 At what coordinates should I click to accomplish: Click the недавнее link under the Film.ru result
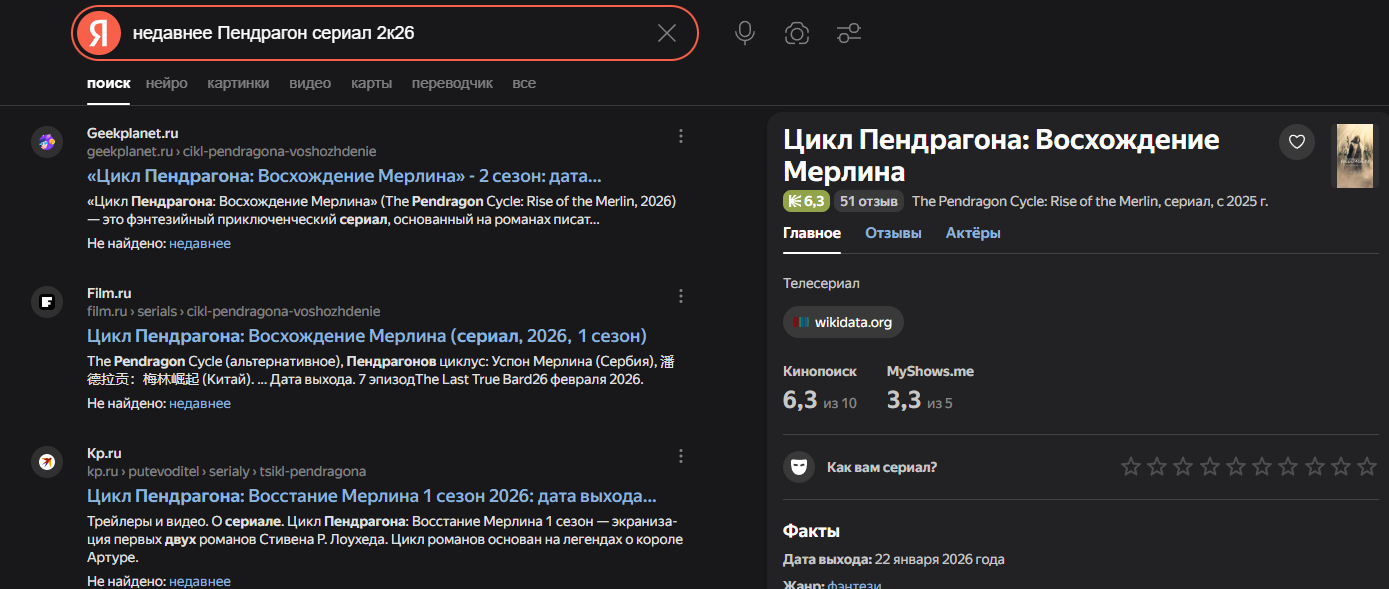point(200,403)
